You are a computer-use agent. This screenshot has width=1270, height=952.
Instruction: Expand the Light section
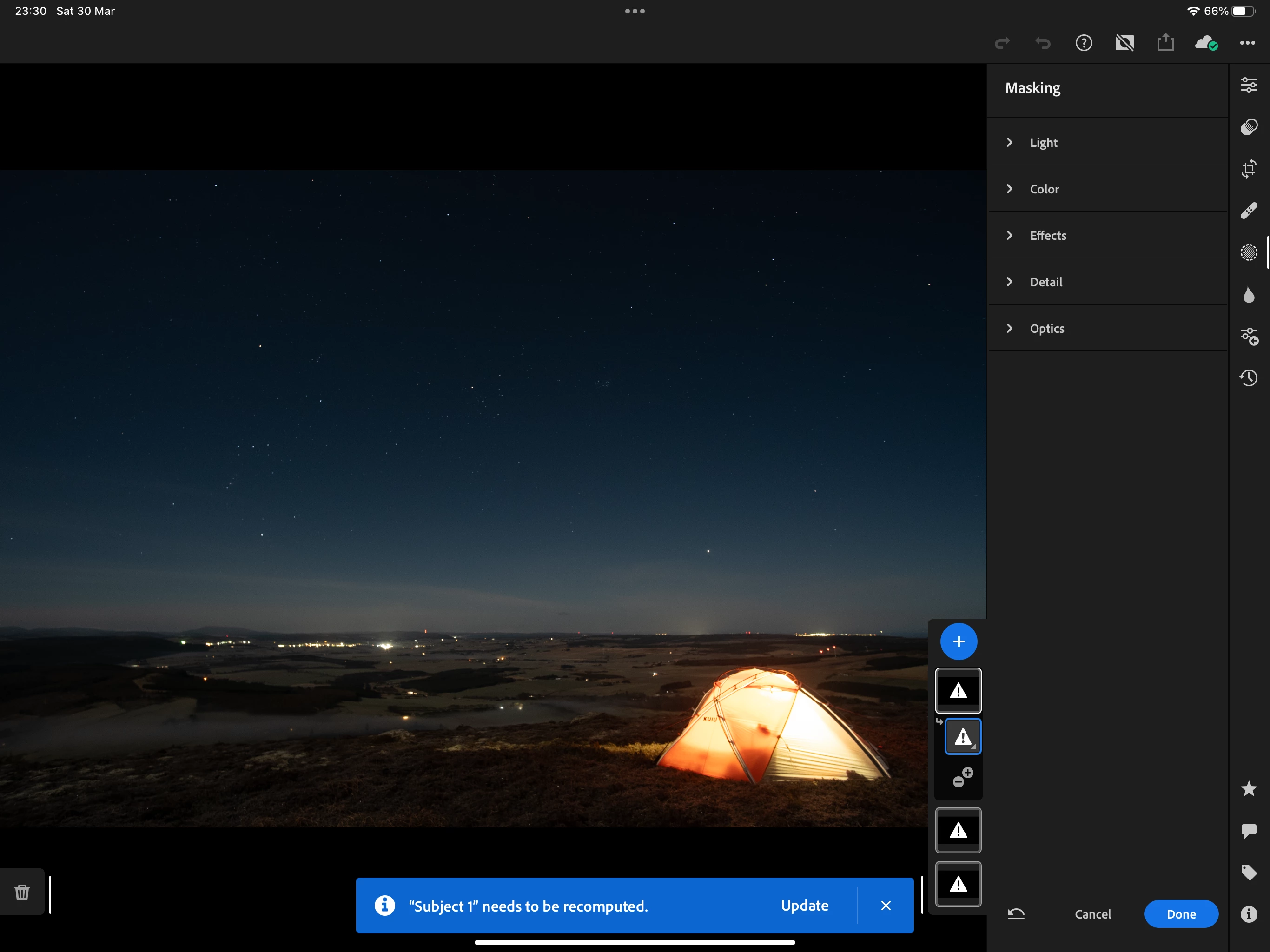(x=1043, y=142)
